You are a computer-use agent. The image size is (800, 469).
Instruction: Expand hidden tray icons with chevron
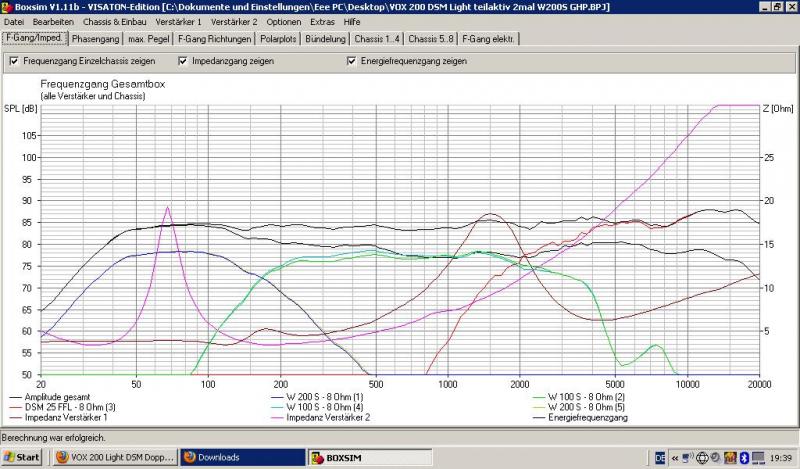[675, 457]
